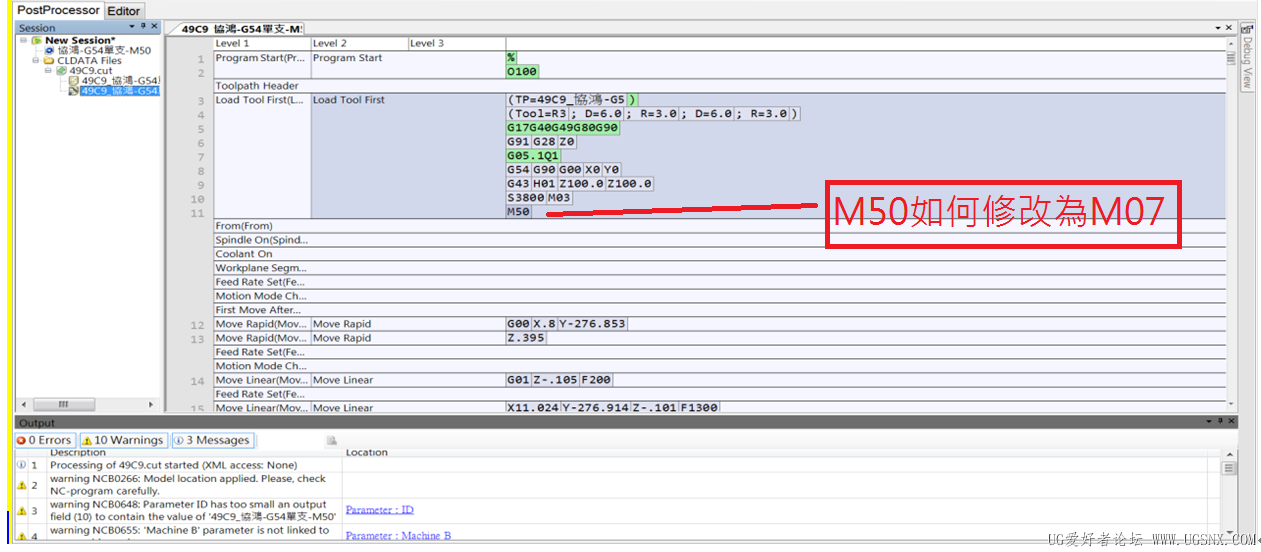Click the New Session icon in tree
Screen dimensions: 1261x552
tap(36, 41)
